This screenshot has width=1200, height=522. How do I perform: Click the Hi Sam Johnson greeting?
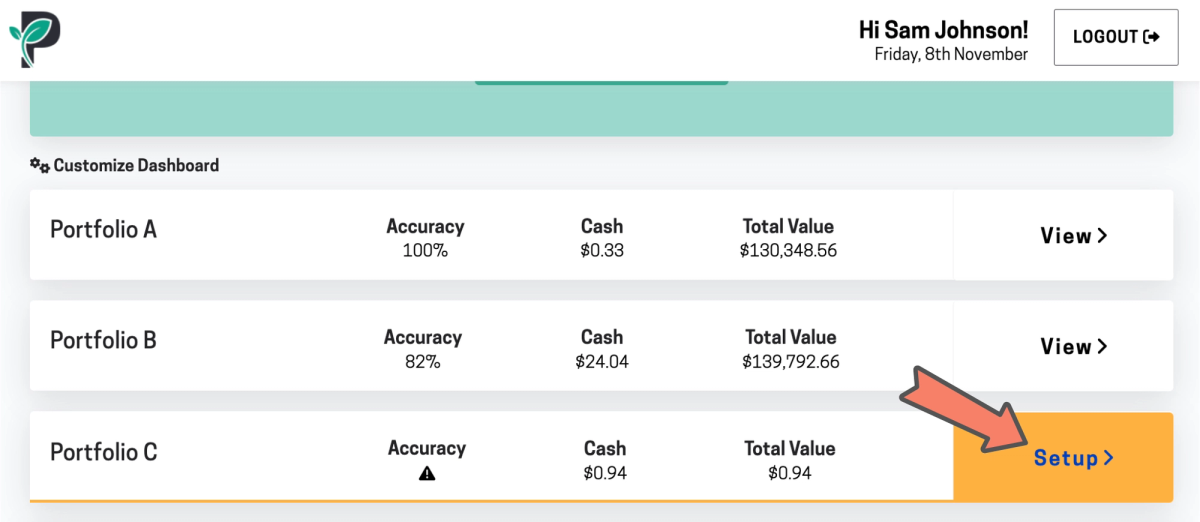pos(943,31)
